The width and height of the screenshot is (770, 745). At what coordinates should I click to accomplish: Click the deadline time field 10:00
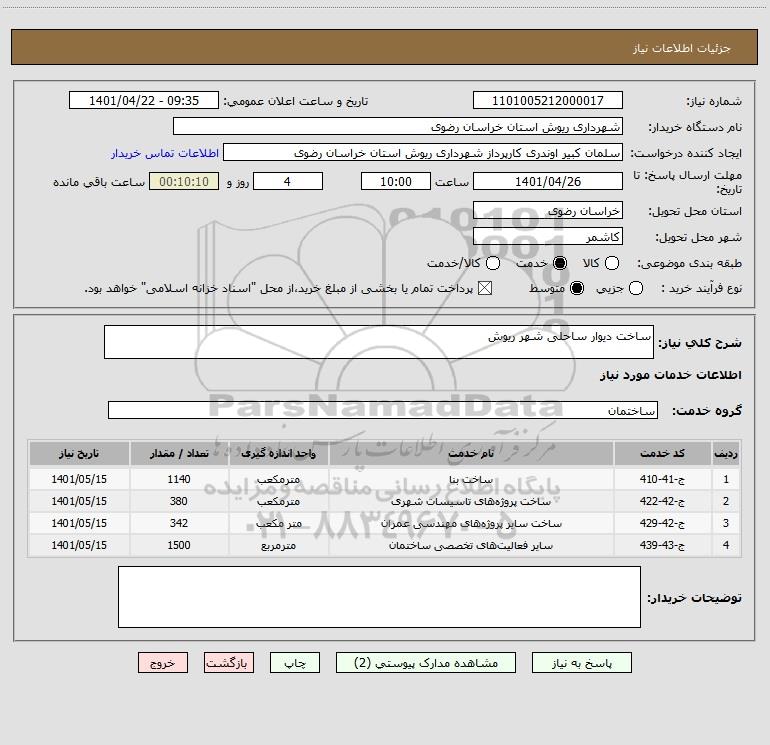click(396, 181)
